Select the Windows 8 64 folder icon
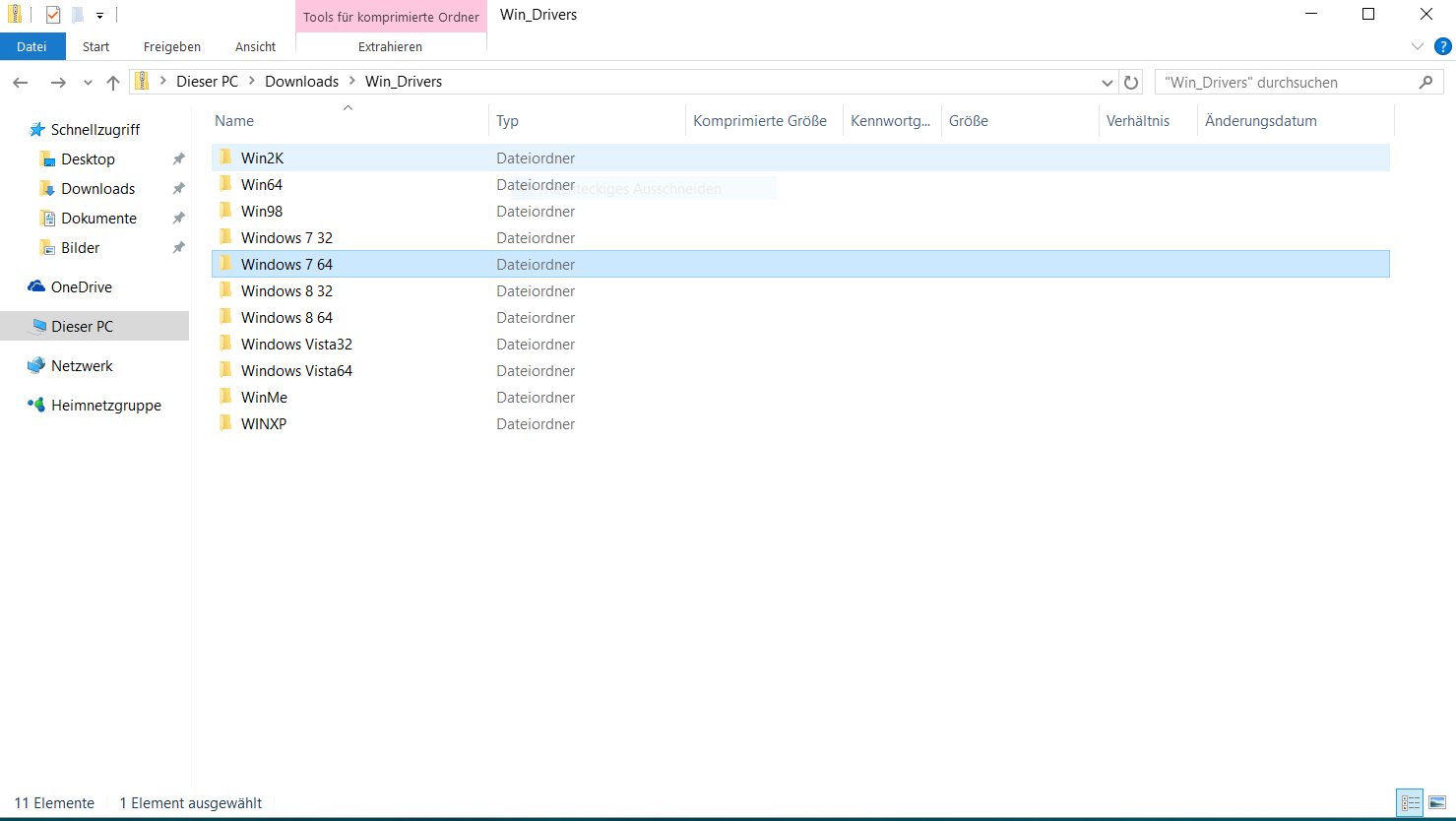Image resolution: width=1456 pixels, height=821 pixels. coord(225,317)
